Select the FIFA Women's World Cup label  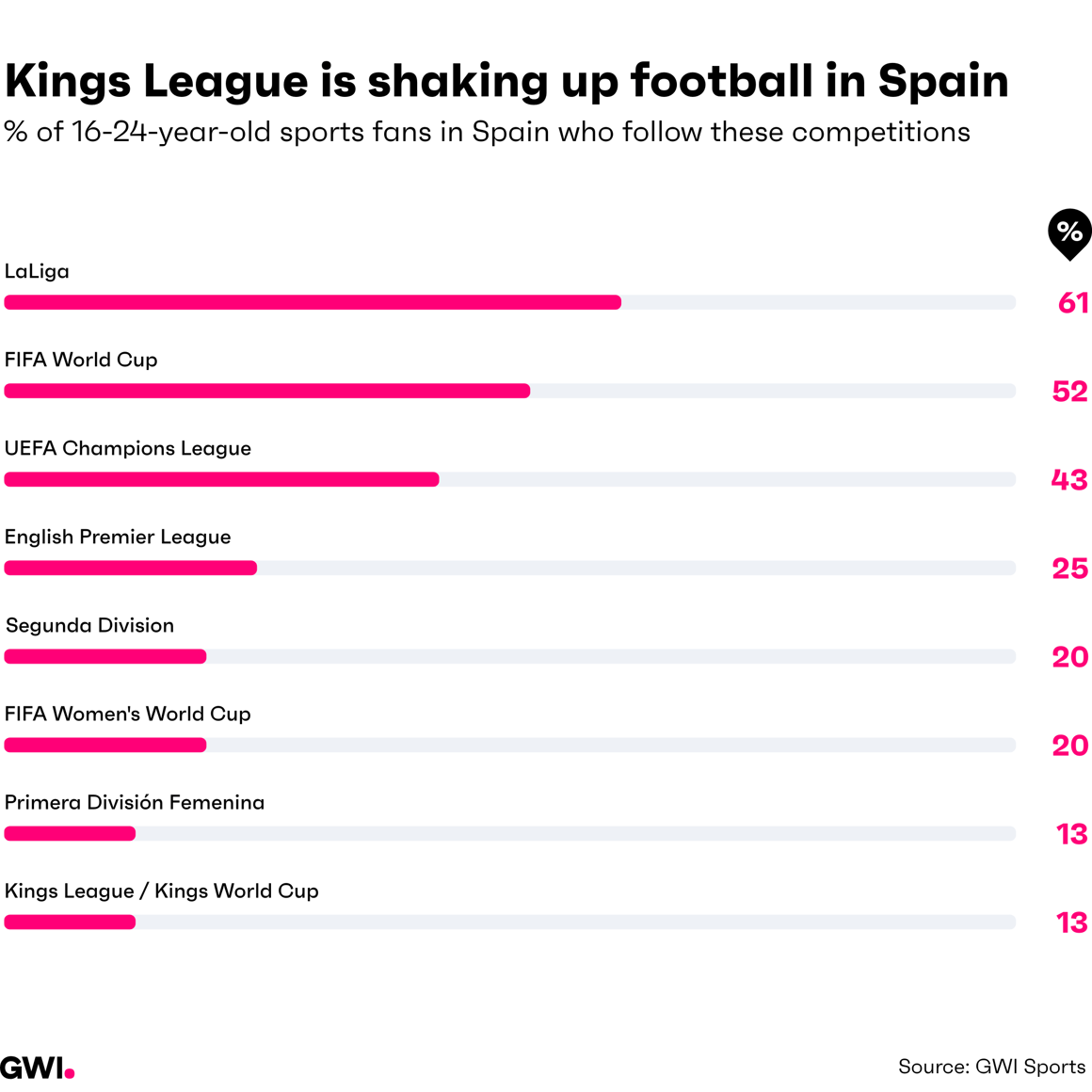click(x=128, y=714)
